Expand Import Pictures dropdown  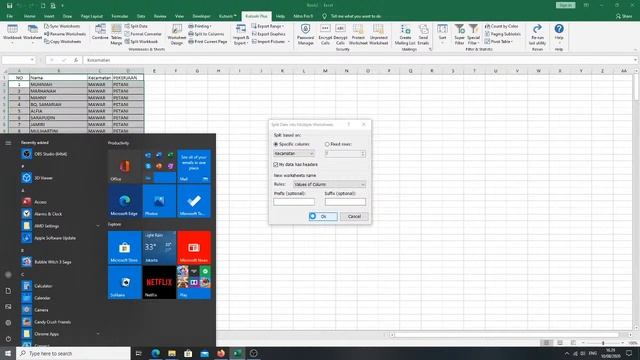271,42
